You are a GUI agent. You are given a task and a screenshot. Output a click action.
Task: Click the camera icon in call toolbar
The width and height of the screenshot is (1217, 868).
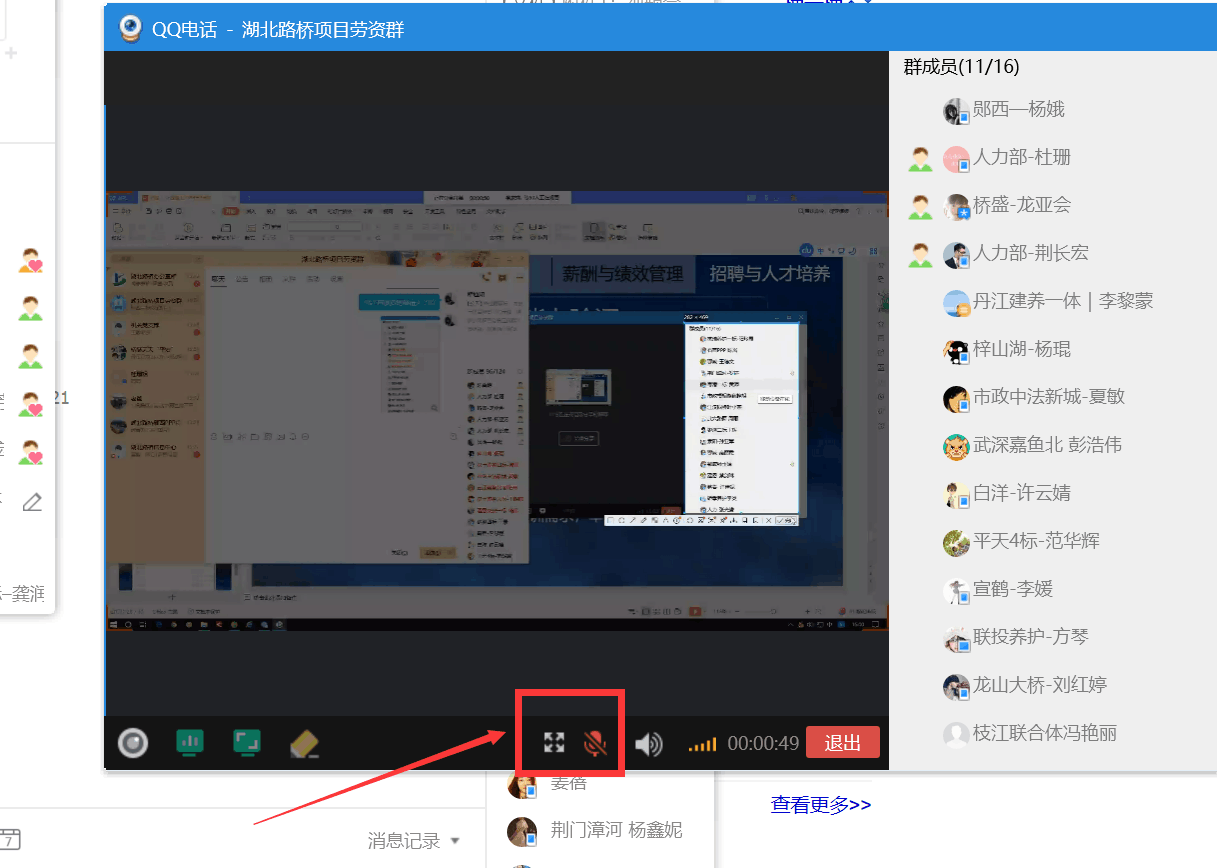pos(133,743)
